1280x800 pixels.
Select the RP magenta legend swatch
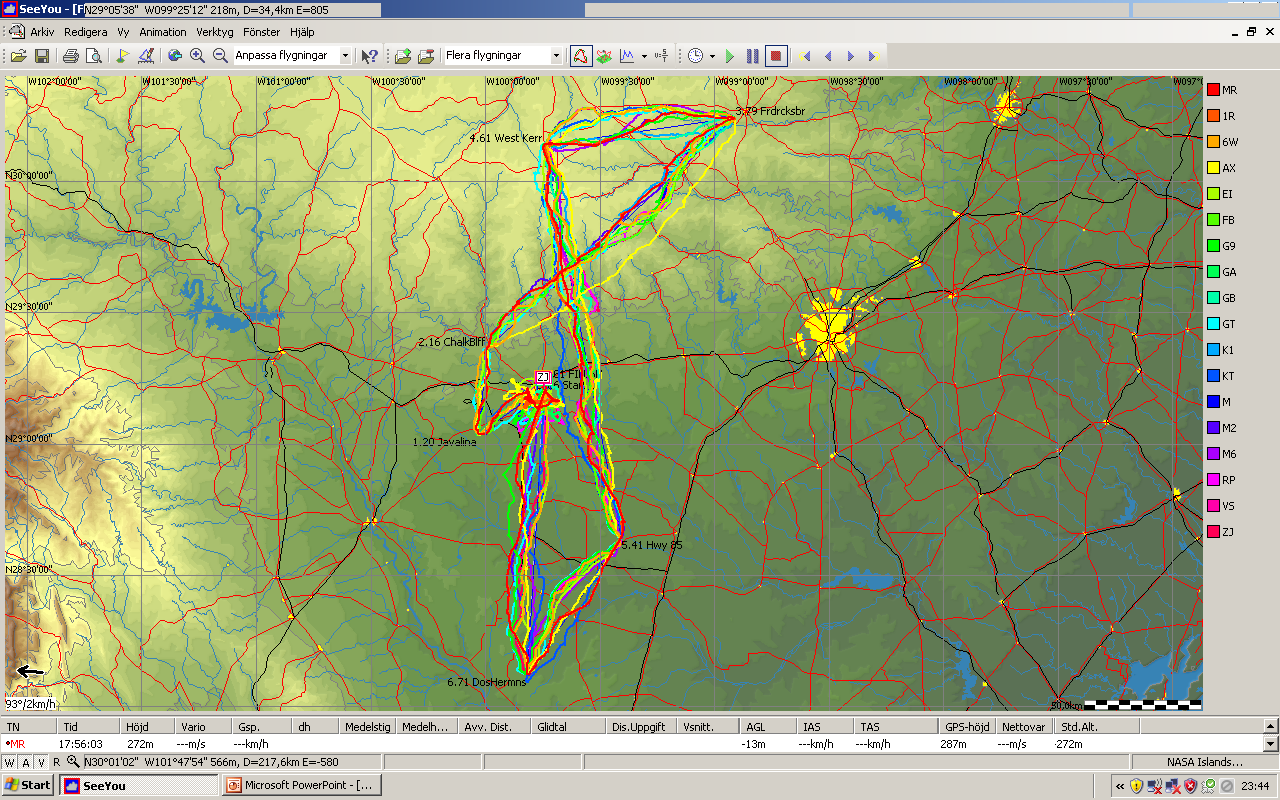click(x=1214, y=480)
